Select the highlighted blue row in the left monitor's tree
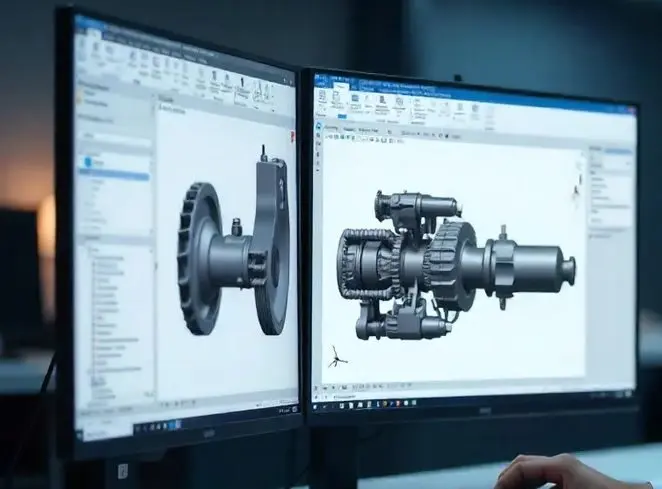Viewport: 662px width, 489px height. (x=114, y=176)
